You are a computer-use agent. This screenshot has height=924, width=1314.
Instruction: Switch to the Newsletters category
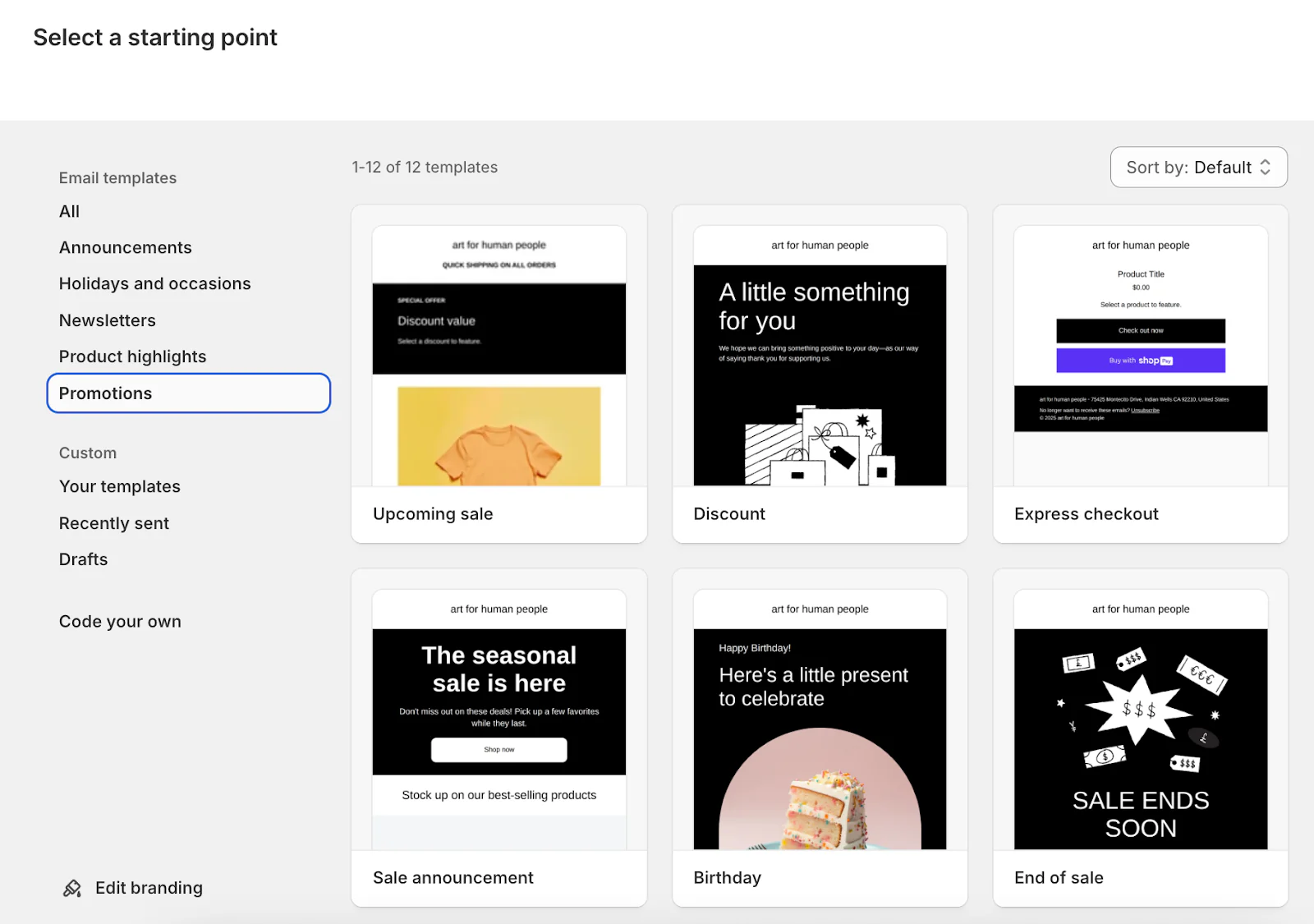pyautogui.click(x=107, y=320)
